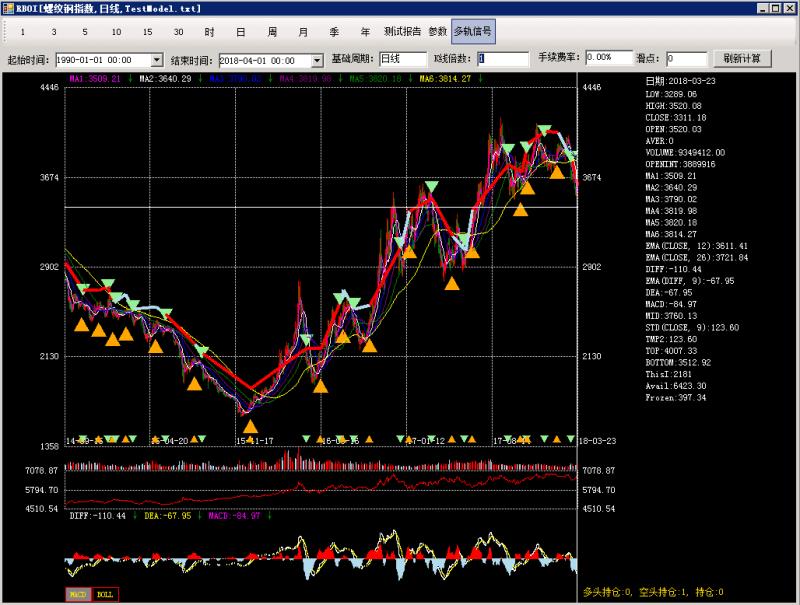This screenshot has width=800, height=605.
Task: Click the green arrow beside MA1 value
Action: [x=130, y=78]
